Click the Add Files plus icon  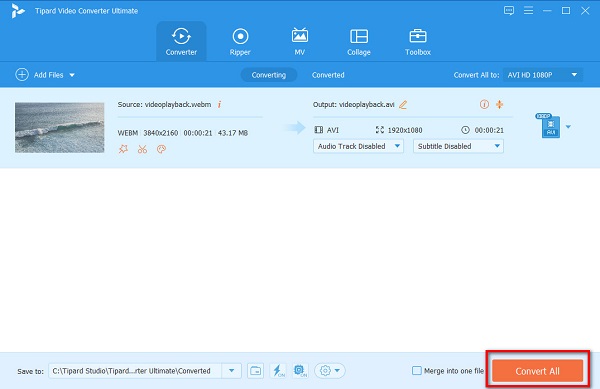tap(22, 75)
